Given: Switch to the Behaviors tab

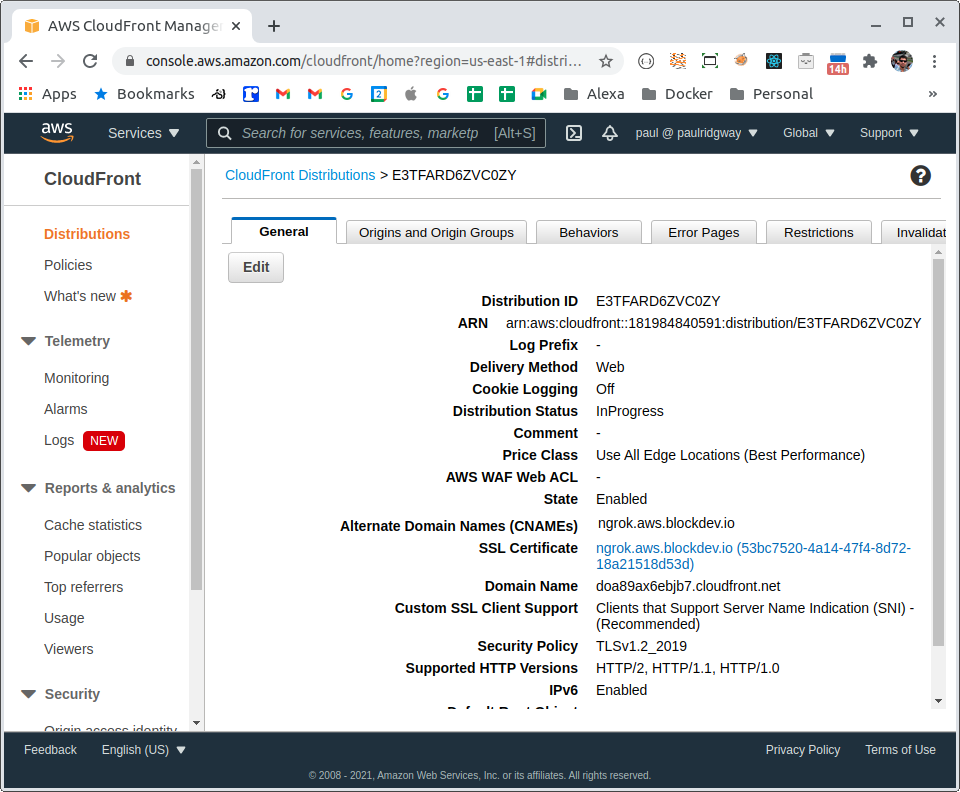Looking at the screenshot, I should click(588, 233).
